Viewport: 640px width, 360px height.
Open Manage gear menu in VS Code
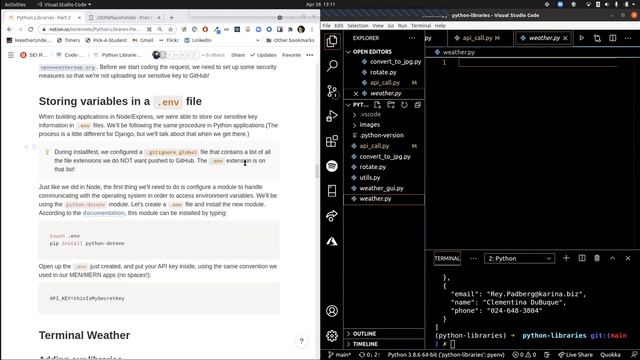click(x=332, y=336)
